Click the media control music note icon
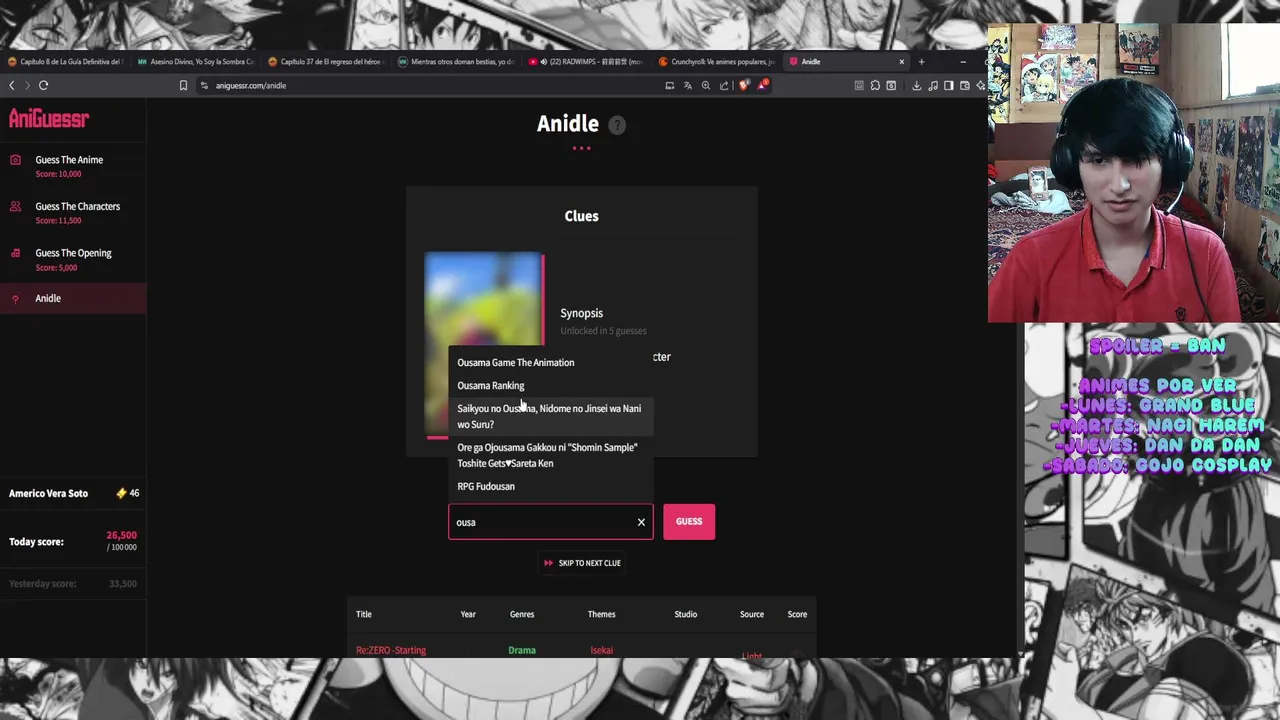This screenshot has height=720, width=1280. coord(933,86)
